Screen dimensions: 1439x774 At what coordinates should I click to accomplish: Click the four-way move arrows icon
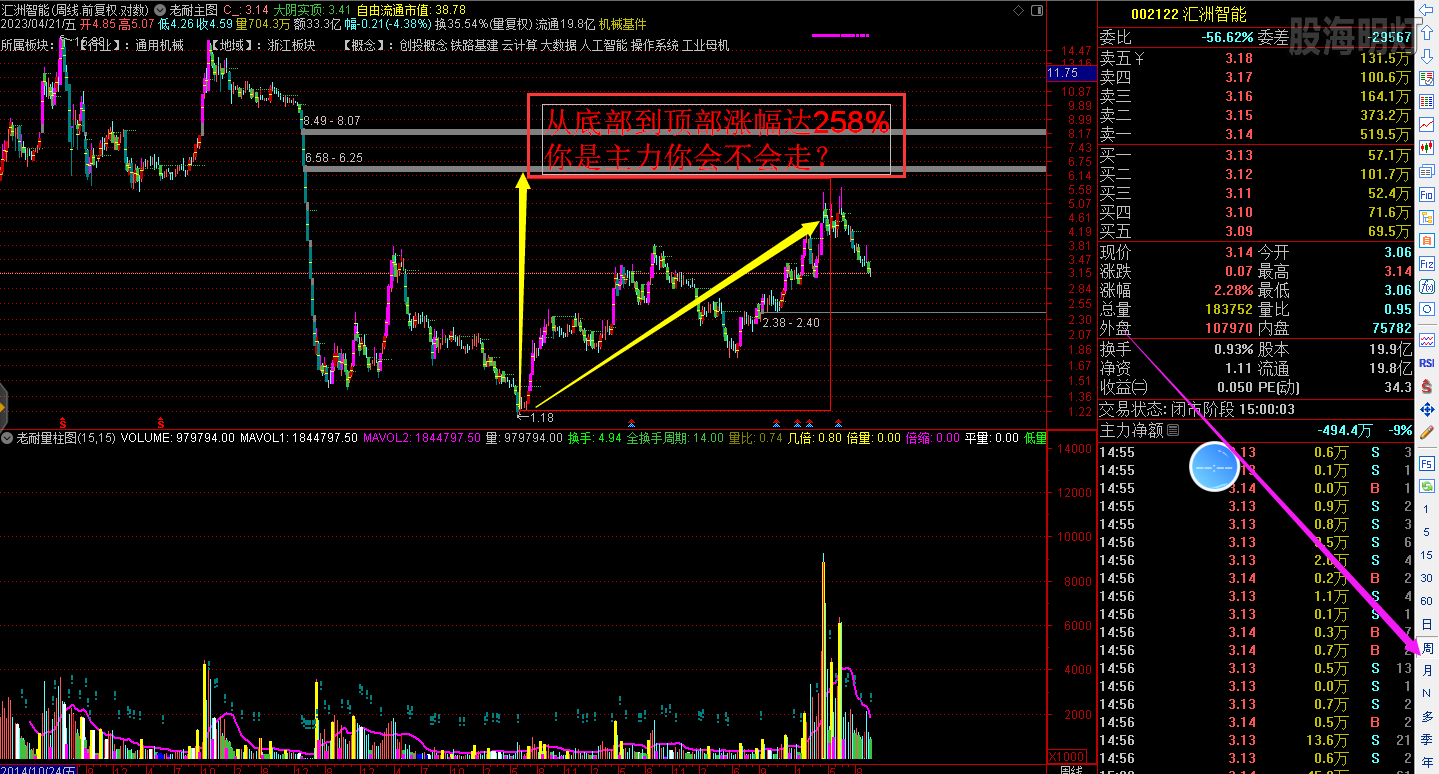1427,410
